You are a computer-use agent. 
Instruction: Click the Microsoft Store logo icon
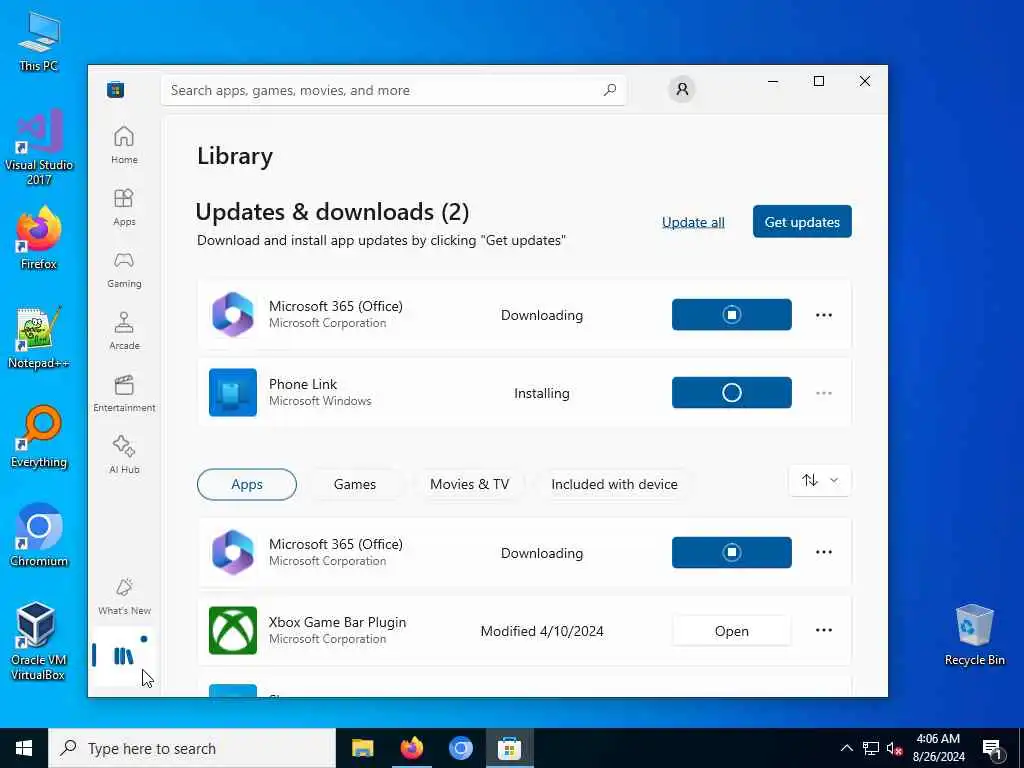pyautogui.click(x=116, y=89)
